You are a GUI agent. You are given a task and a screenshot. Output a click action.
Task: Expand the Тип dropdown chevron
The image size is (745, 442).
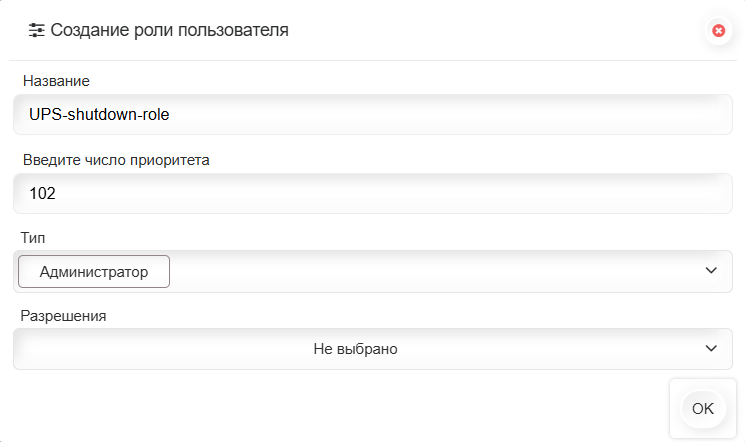711,271
